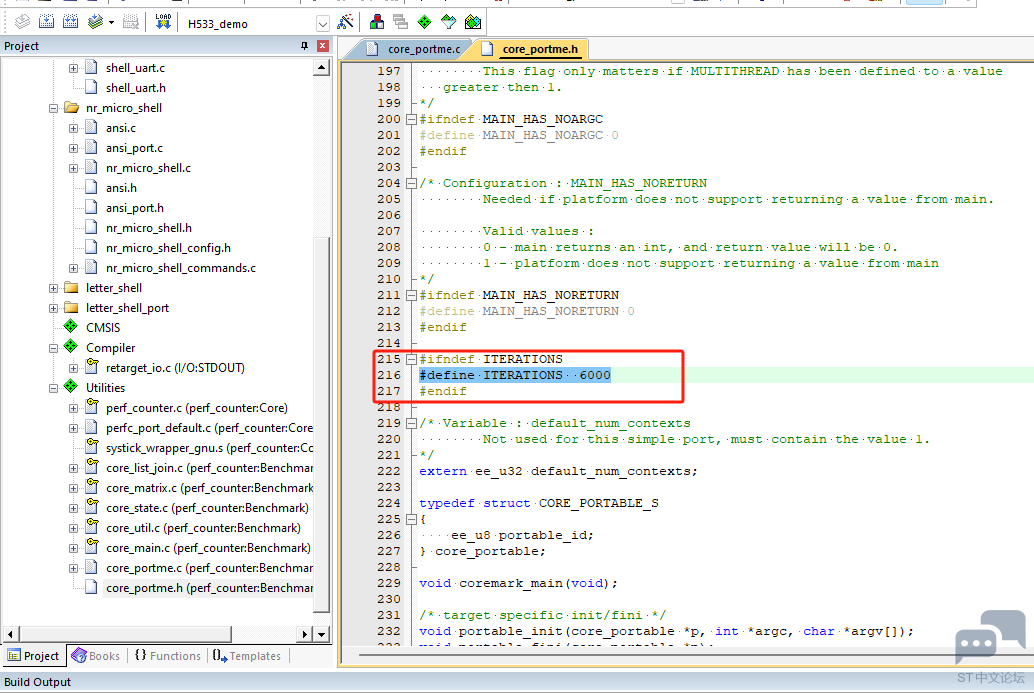Click the greyed Stop Build icon
Viewport: 1034px width, 693px height.
coord(131,22)
